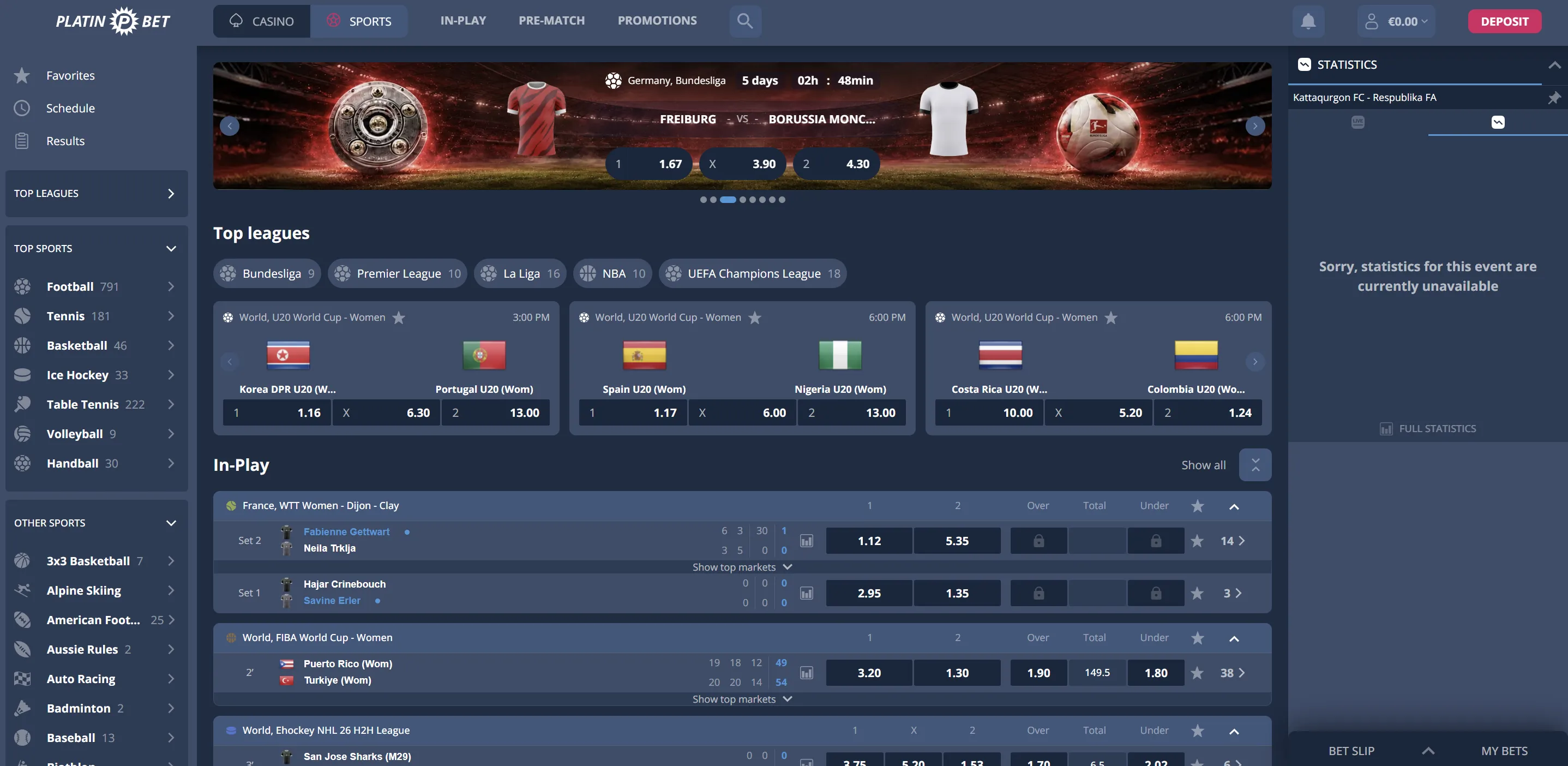Image resolution: width=1568 pixels, height=766 pixels.
Task: Bet on Over 149.5 odds 1.90
Action: [x=1038, y=673]
